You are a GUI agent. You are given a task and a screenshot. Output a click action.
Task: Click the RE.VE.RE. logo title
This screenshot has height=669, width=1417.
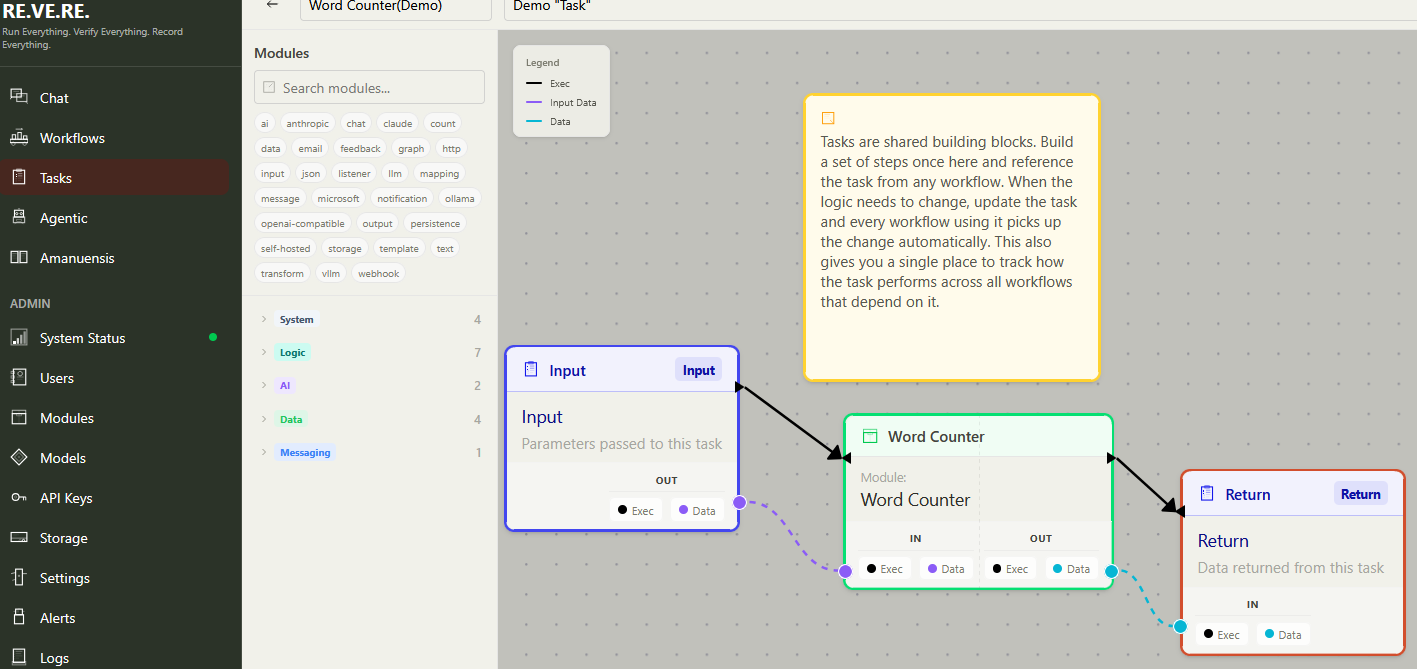click(45, 12)
